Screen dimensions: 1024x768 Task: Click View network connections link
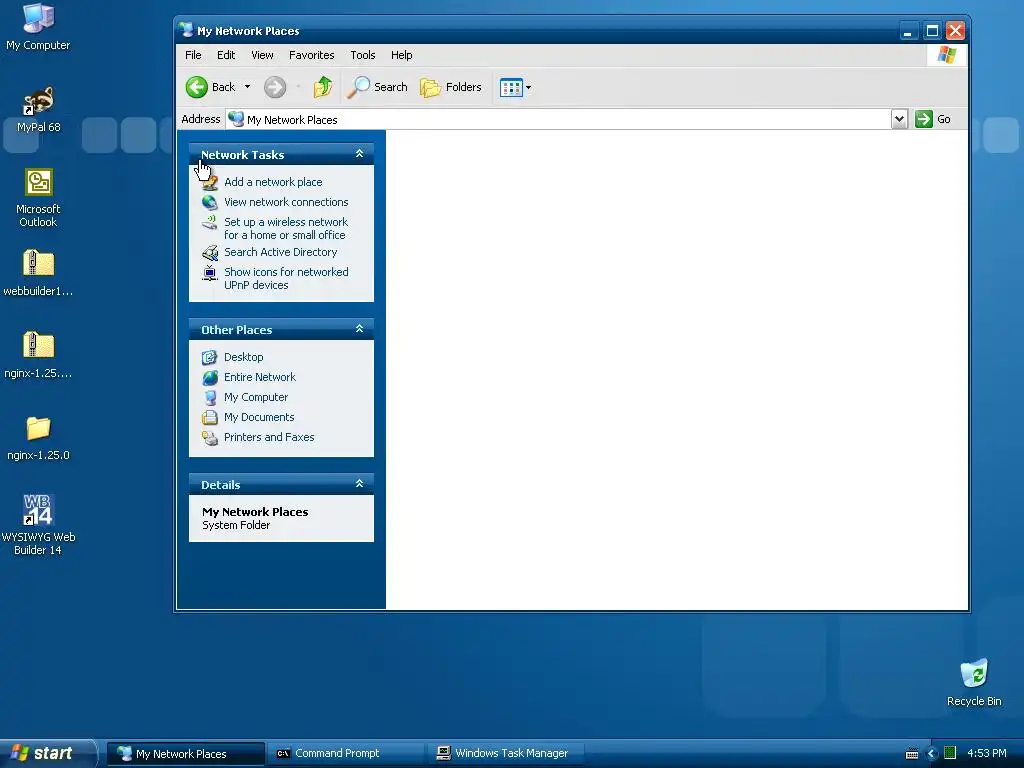click(x=286, y=202)
